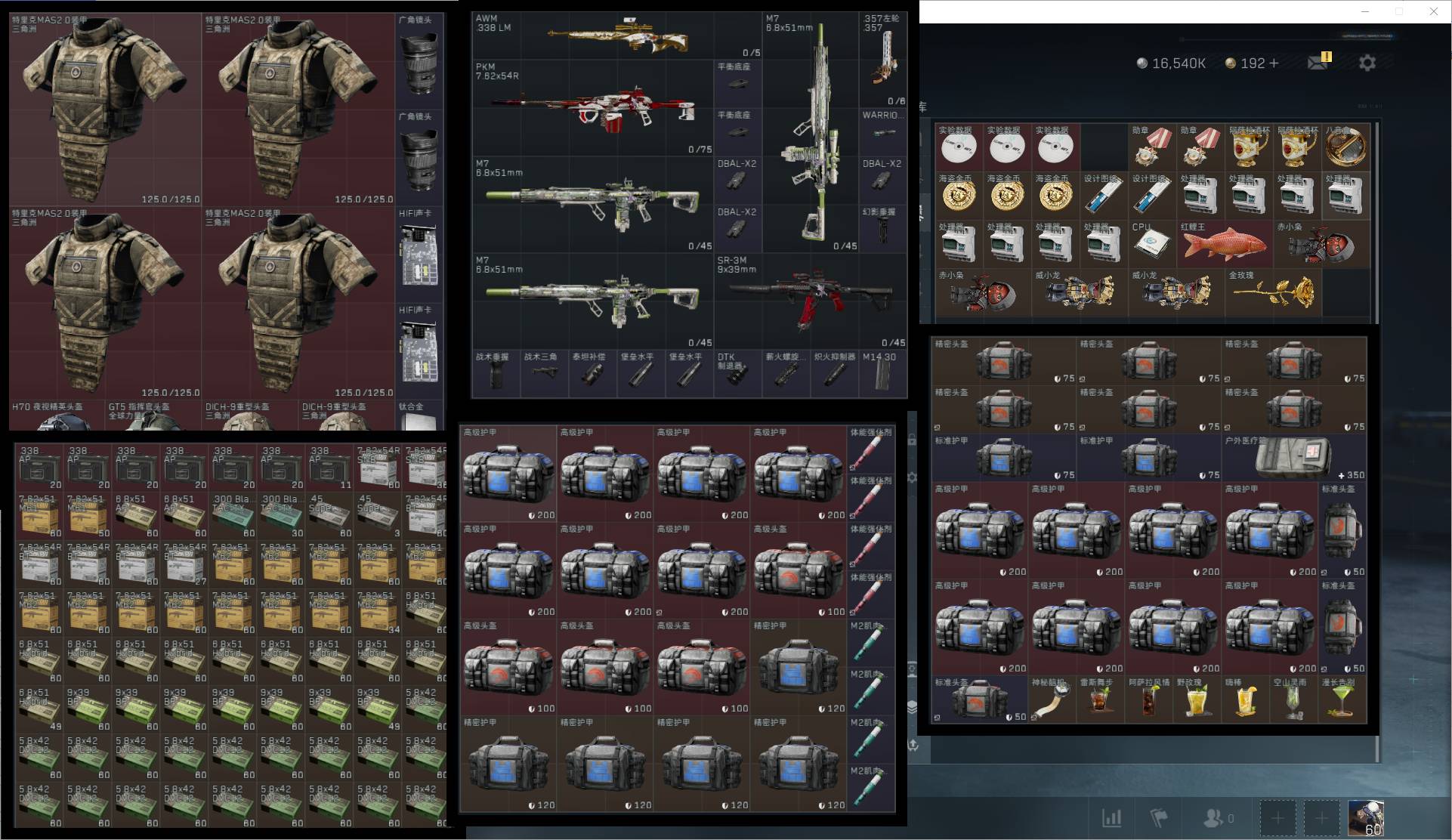1452x840 pixels.
Task: Select the red koi fish 红鲤王 item
Action: click(1224, 244)
